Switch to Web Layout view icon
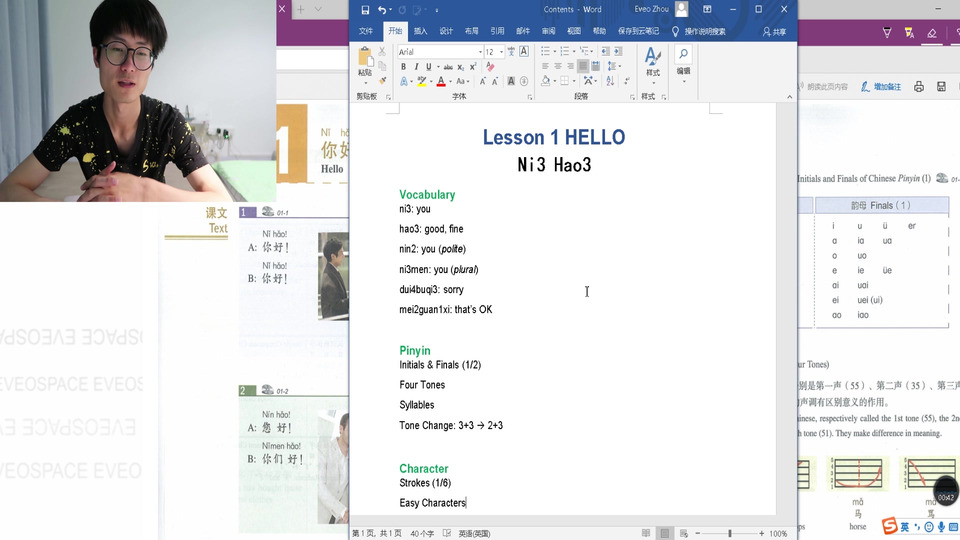Image resolution: width=960 pixels, height=540 pixels. point(684,533)
